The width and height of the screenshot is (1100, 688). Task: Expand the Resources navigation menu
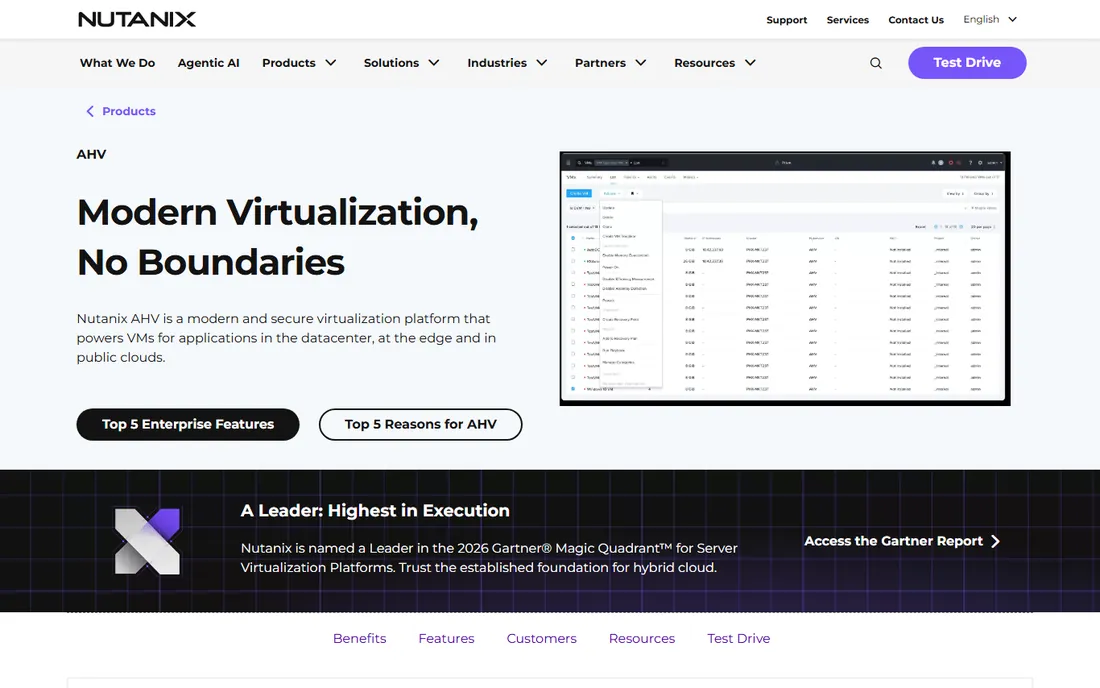tap(715, 63)
